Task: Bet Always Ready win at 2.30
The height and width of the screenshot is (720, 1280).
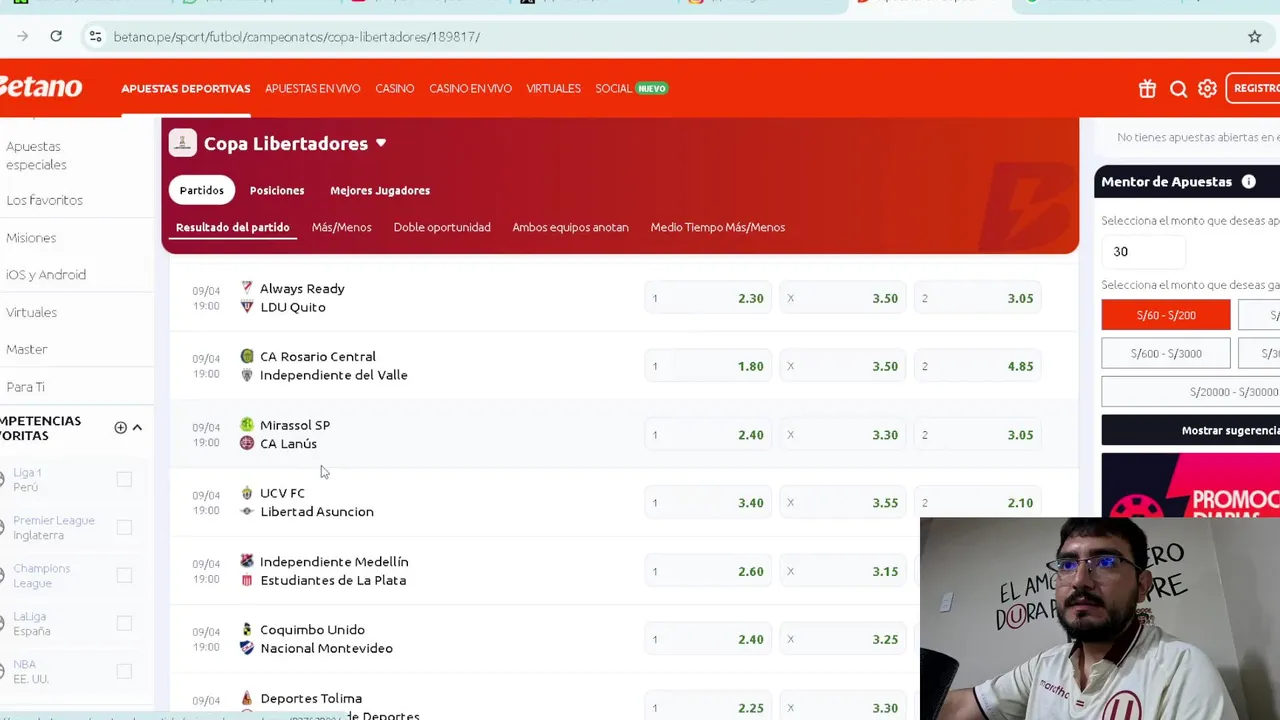Action: (708, 298)
